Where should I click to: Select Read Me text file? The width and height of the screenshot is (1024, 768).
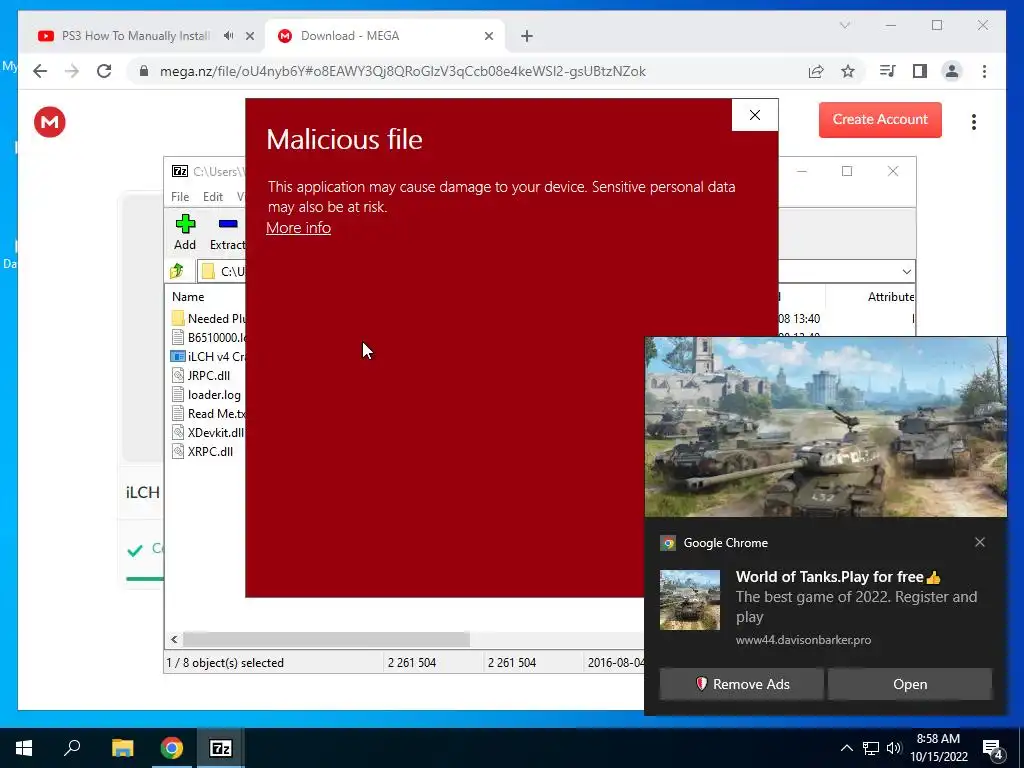pos(208,413)
